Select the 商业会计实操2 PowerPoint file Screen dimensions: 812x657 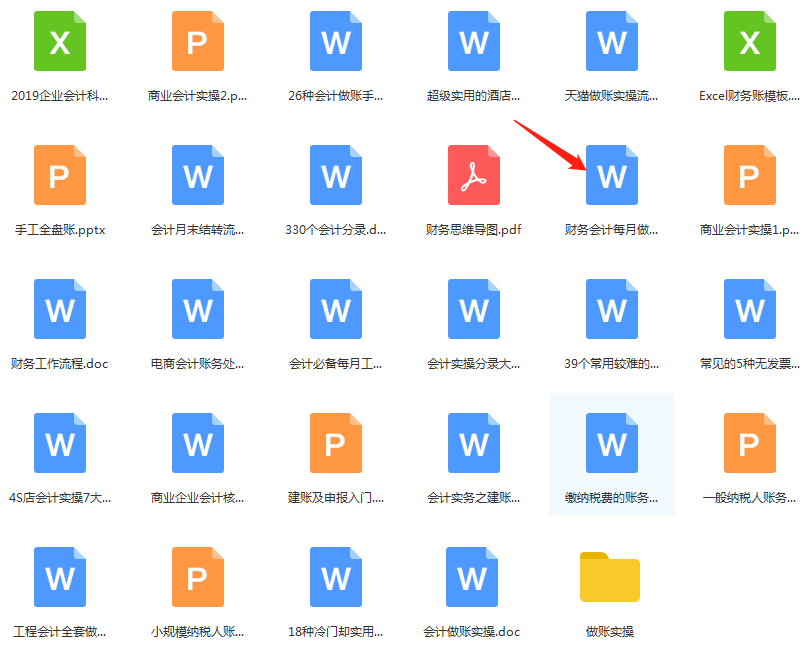click(197, 42)
